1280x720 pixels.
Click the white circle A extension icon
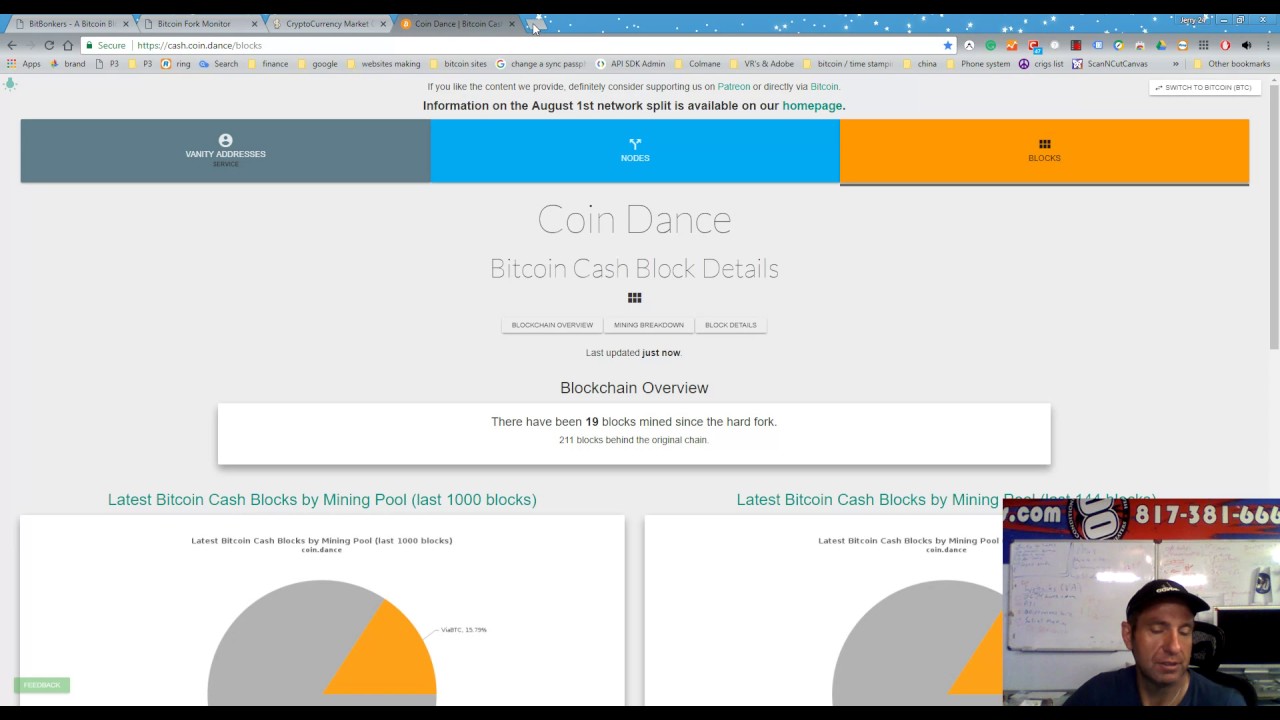click(x=969, y=45)
